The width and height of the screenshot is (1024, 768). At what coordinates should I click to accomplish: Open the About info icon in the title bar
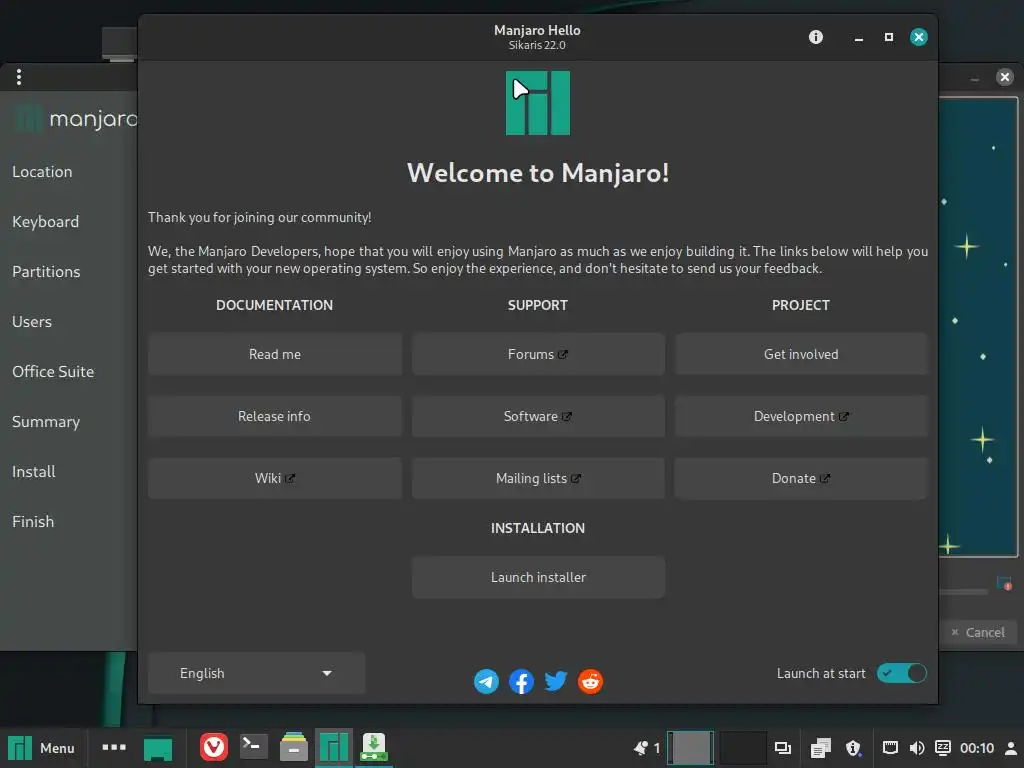[816, 37]
